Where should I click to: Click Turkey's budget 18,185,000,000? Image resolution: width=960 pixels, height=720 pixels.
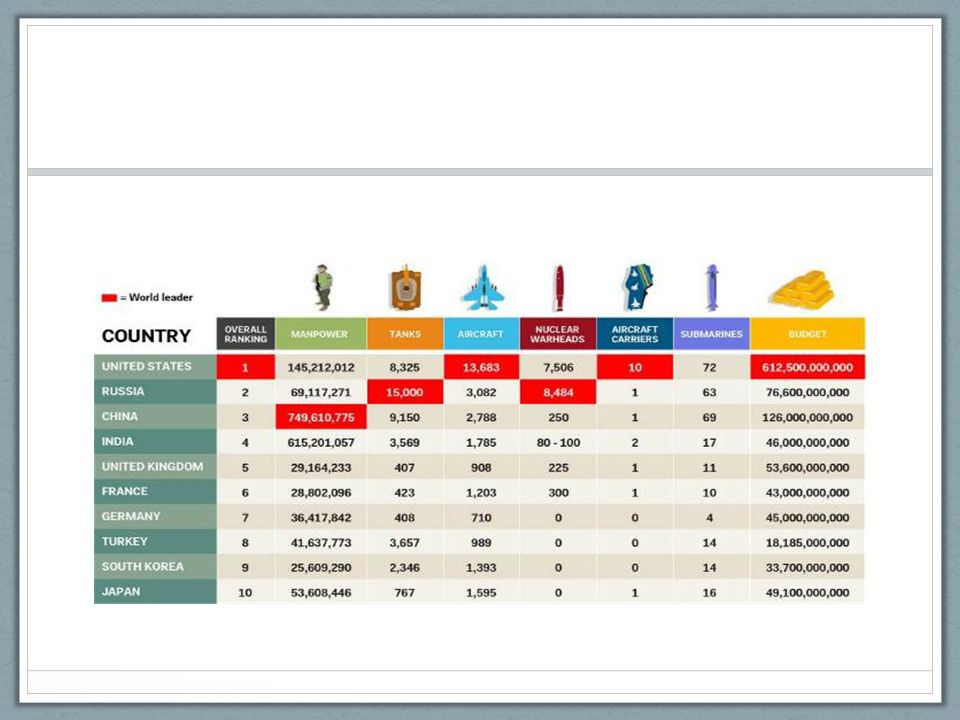click(808, 543)
